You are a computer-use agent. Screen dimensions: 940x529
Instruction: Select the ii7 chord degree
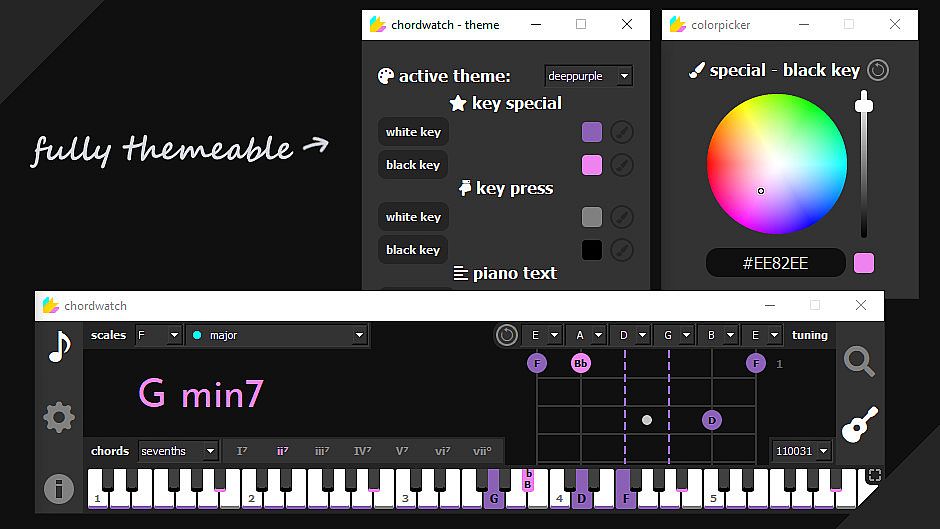point(282,451)
